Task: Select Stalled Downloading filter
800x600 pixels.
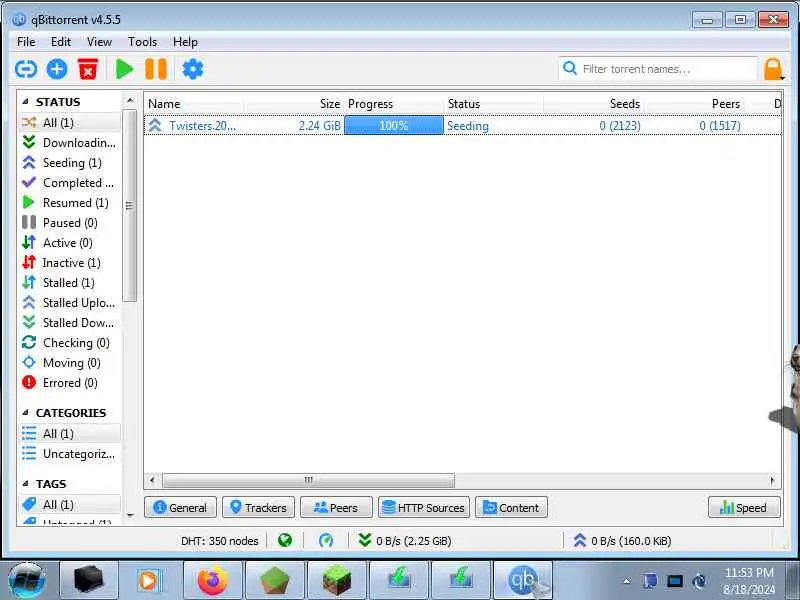Action: (70, 322)
